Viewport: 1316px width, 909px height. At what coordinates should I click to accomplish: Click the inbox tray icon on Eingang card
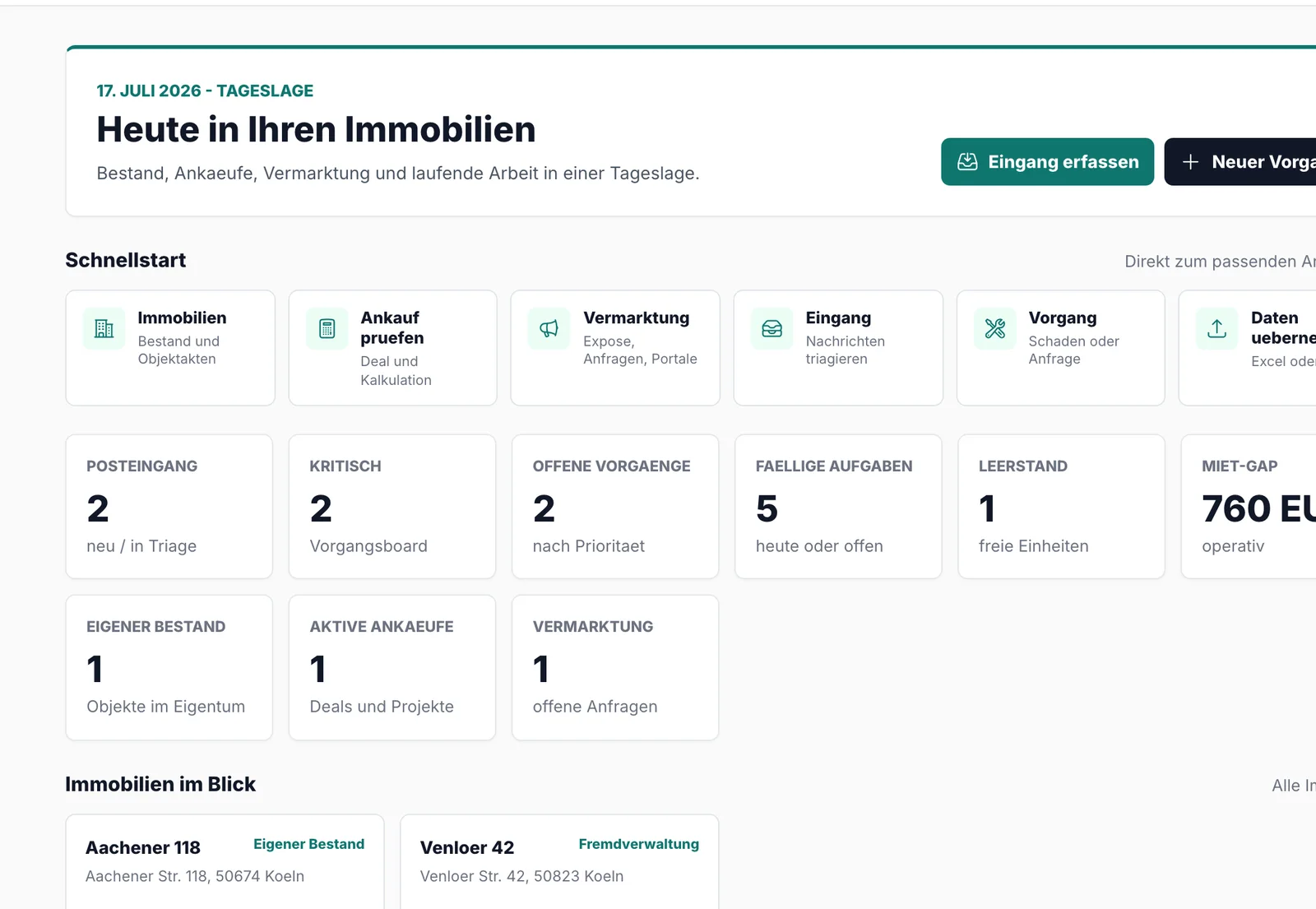772,328
